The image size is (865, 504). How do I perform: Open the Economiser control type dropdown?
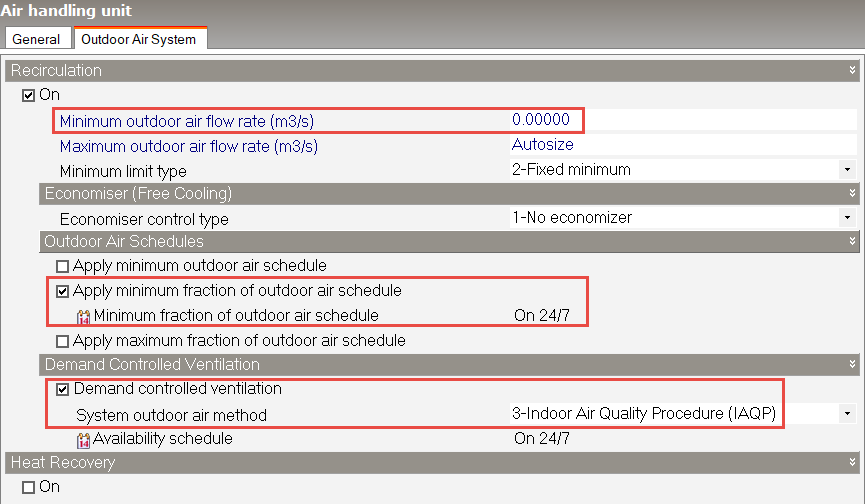pos(847,218)
